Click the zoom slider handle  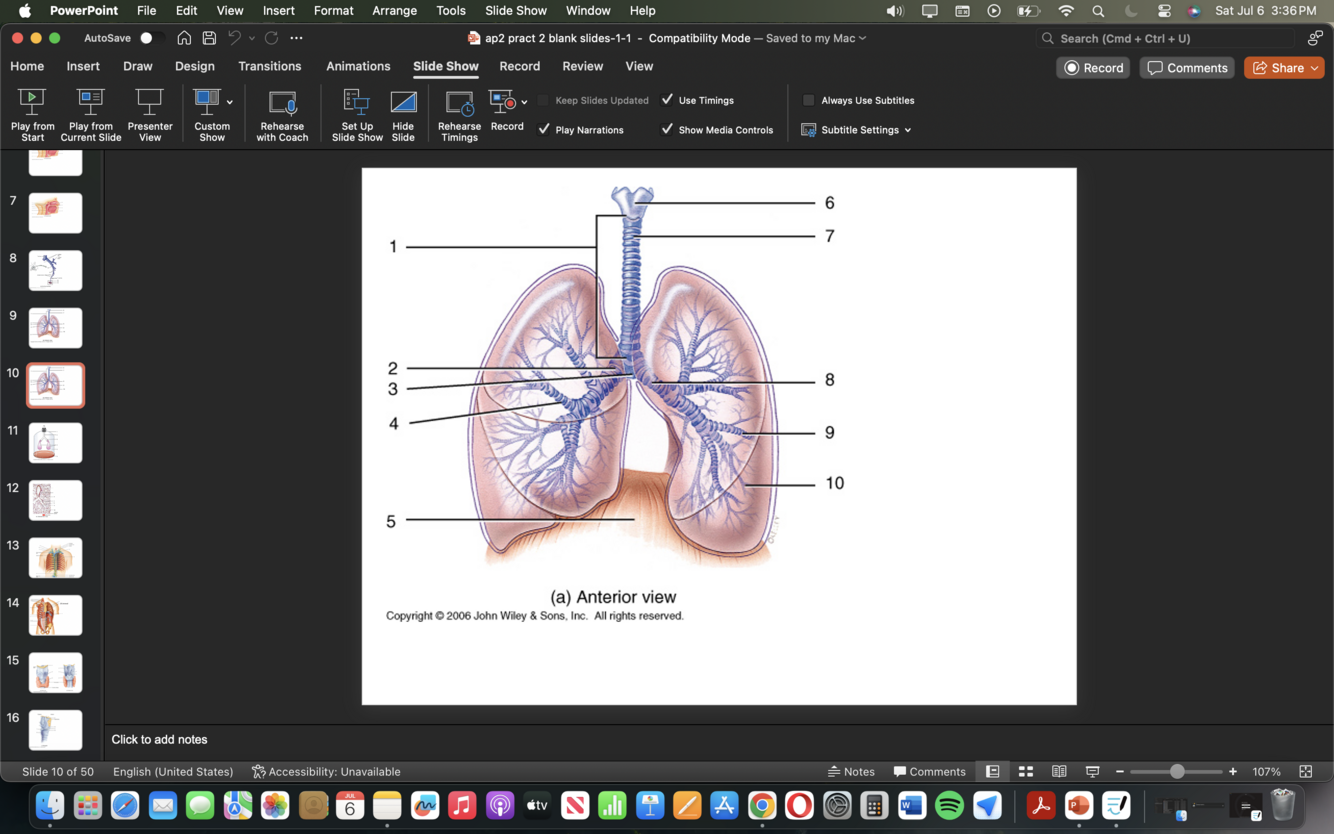(x=1177, y=771)
